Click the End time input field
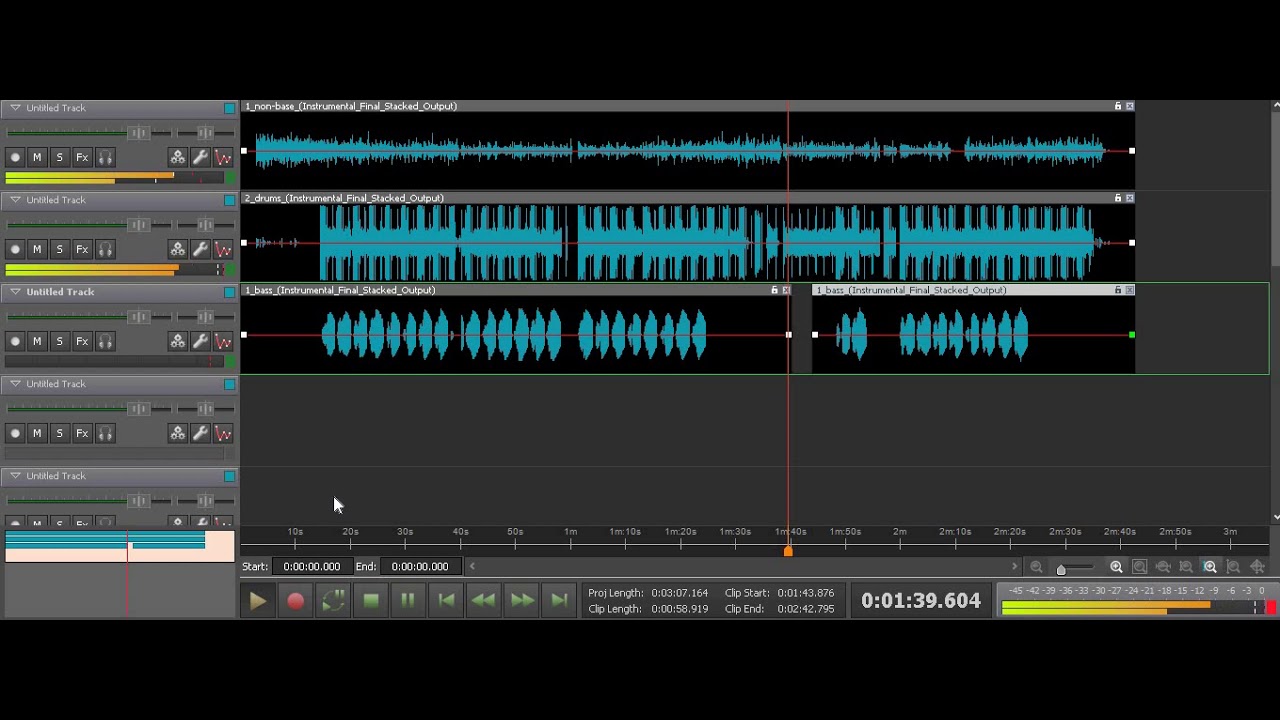1280x720 pixels. [420, 566]
